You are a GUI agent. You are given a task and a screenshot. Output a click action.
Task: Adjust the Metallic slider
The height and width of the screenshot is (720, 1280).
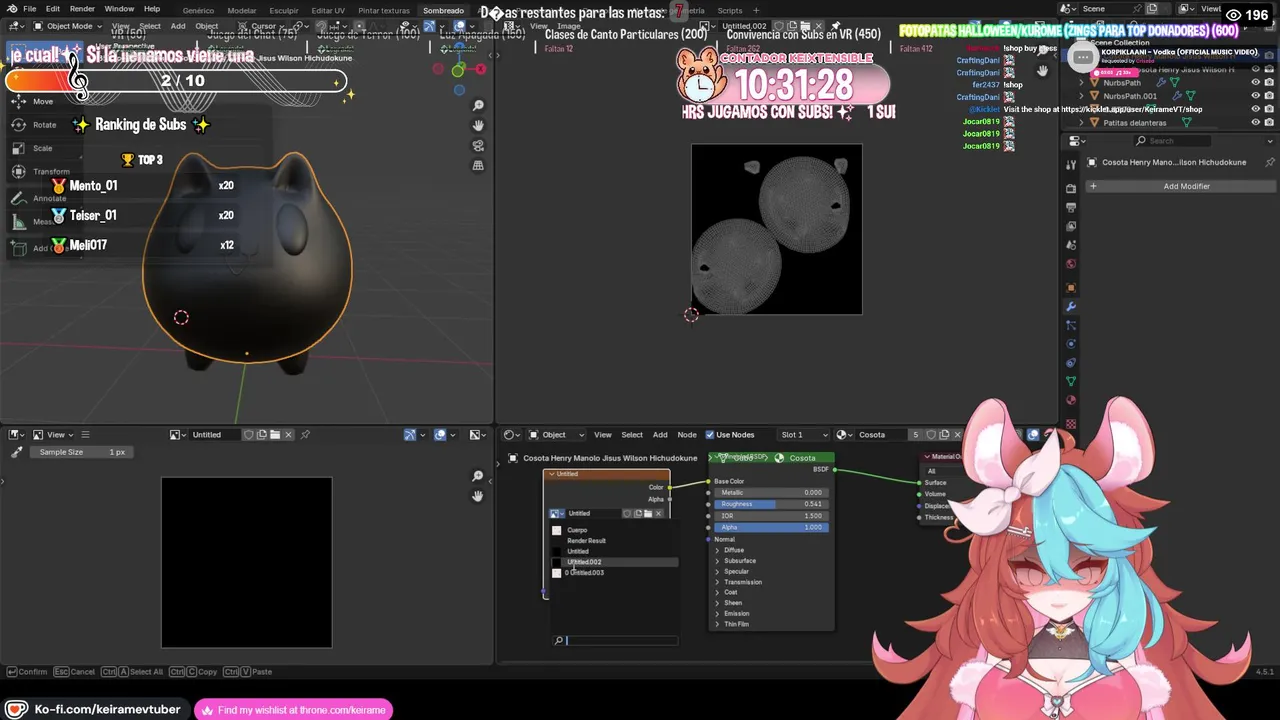770,493
